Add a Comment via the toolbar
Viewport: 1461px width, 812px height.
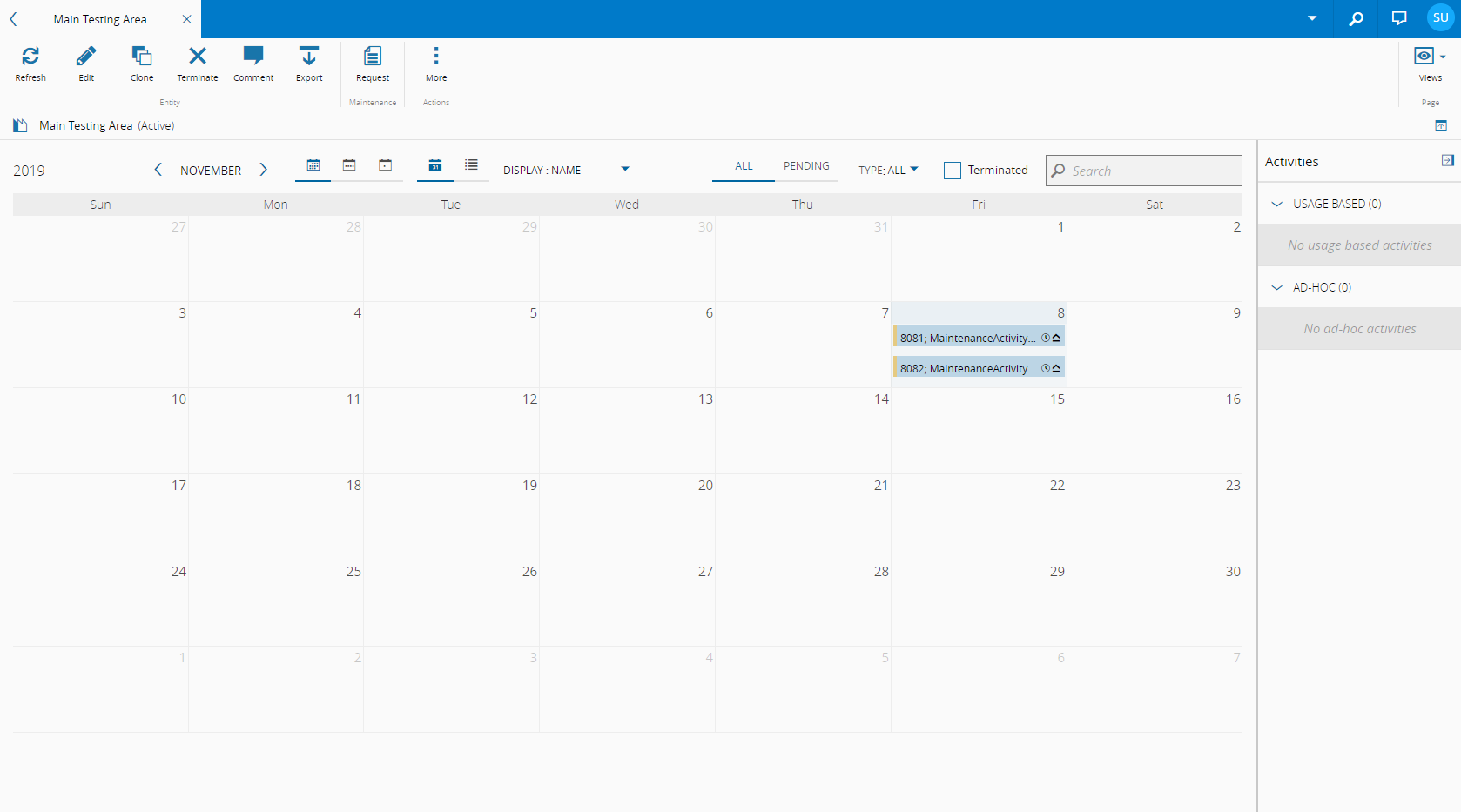(x=253, y=64)
